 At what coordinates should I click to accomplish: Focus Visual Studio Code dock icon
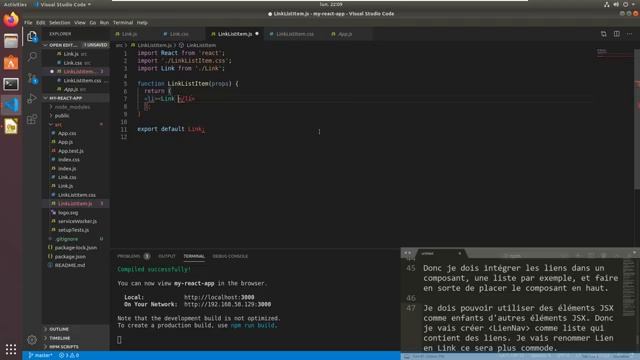coord(11,105)
